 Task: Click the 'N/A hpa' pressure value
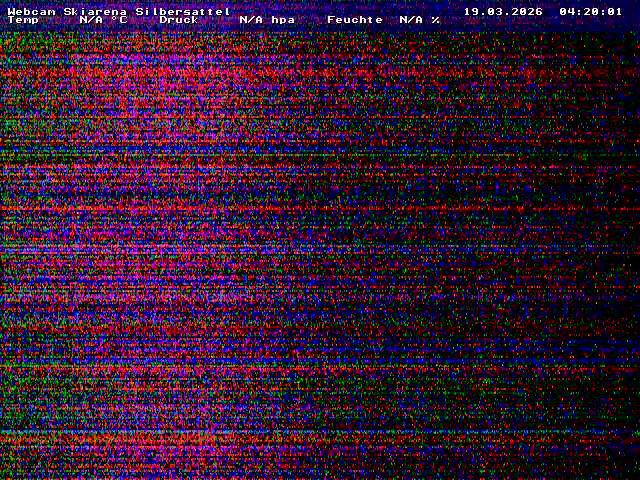tap(267, 20)
